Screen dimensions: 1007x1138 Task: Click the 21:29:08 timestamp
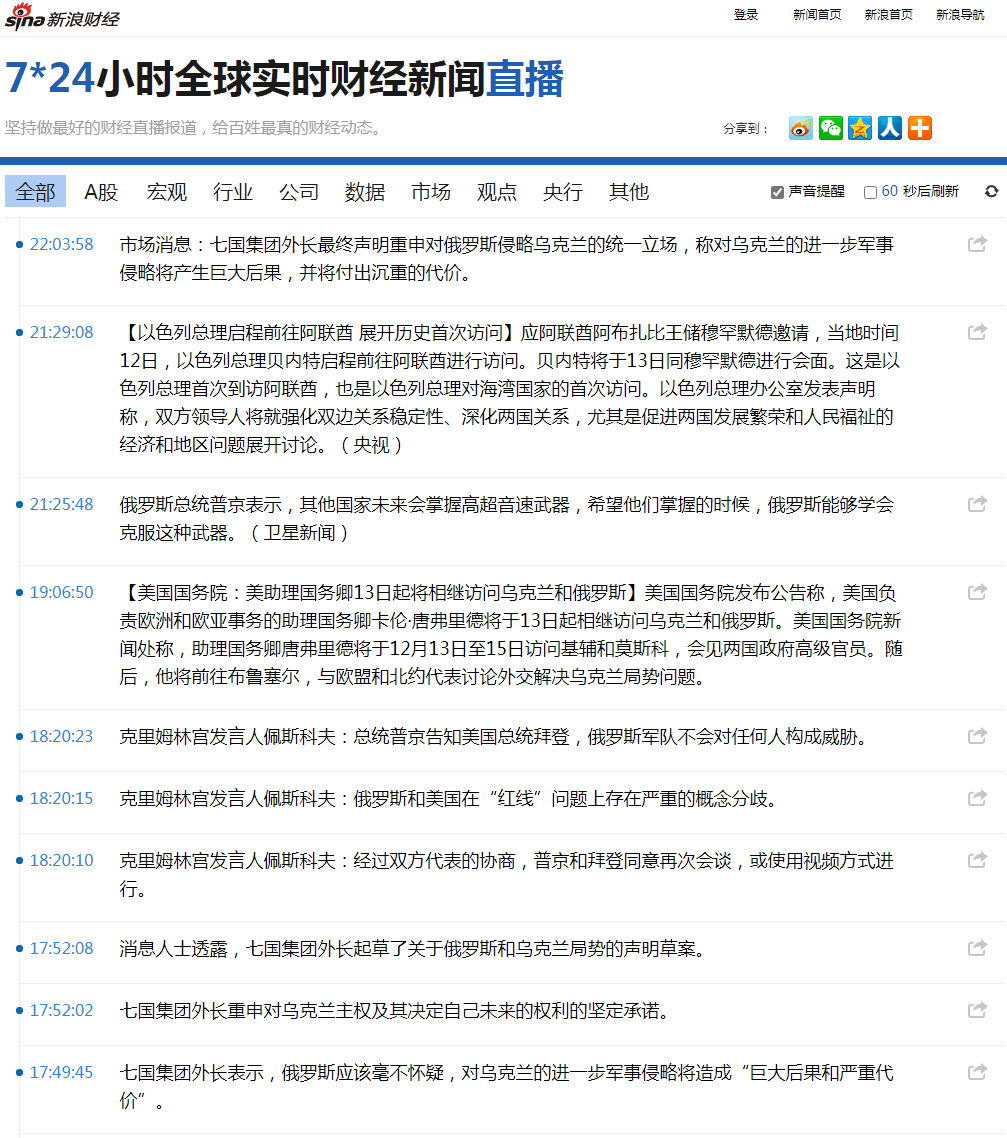[62, 332]
